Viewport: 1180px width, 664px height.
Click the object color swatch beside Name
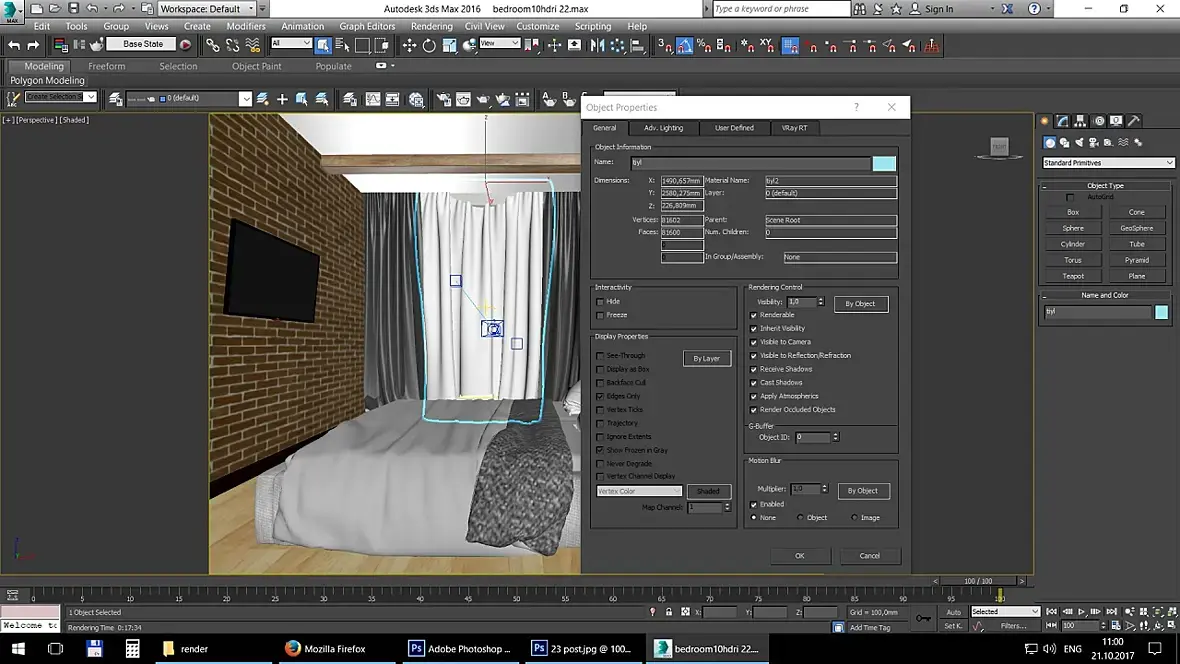(884, 163)
